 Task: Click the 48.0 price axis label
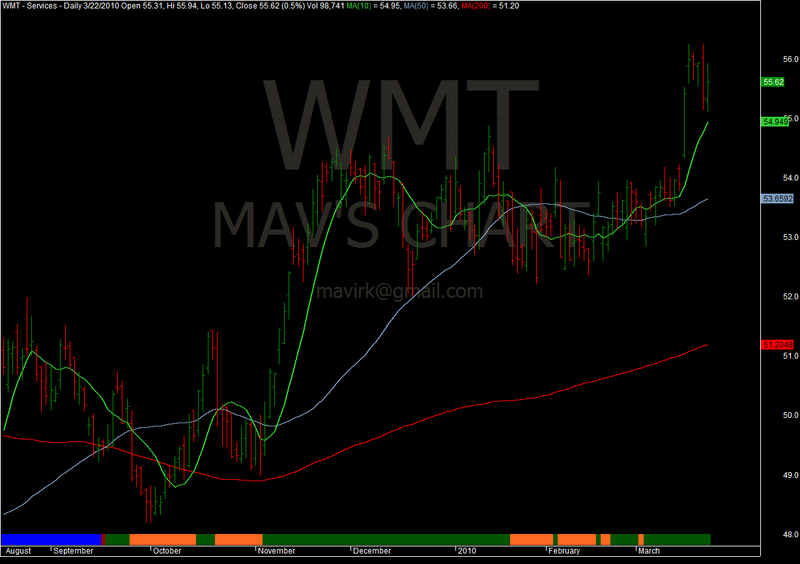pyautogui.click(x=790, y=534)
